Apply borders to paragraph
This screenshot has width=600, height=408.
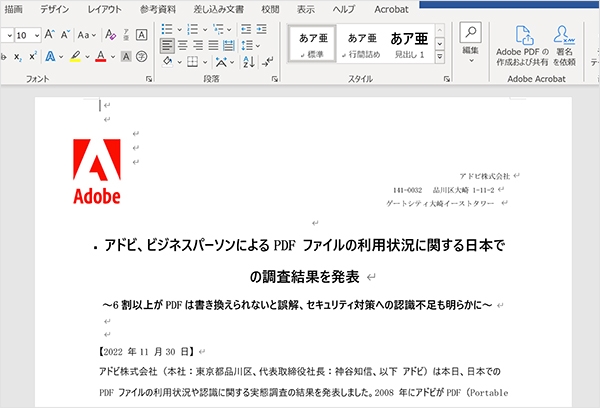[192, 62]
